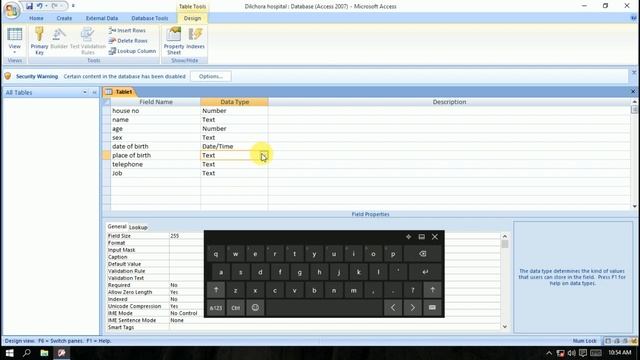The height and width of the screenshot is (360, 640).
Task: Click the age row Number data type
Action: pyautogui.click(x=234, y=129)
